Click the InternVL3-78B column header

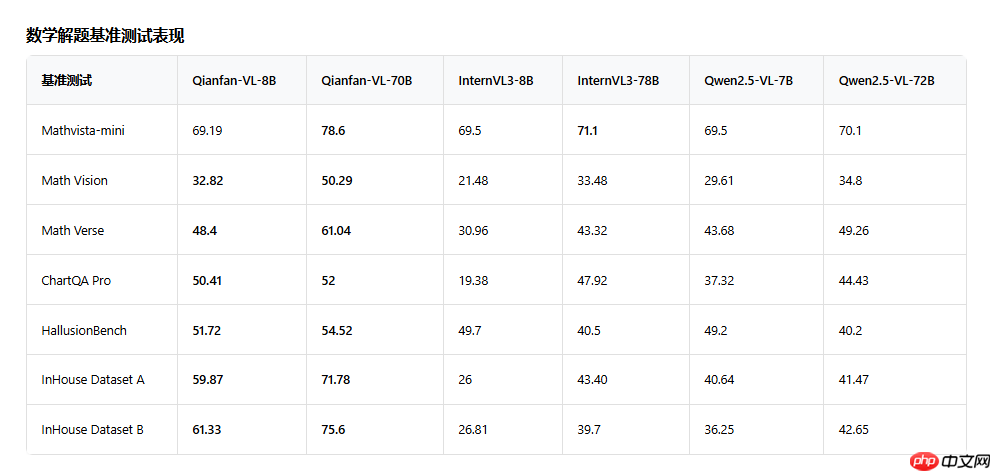(x=618, y=80)
